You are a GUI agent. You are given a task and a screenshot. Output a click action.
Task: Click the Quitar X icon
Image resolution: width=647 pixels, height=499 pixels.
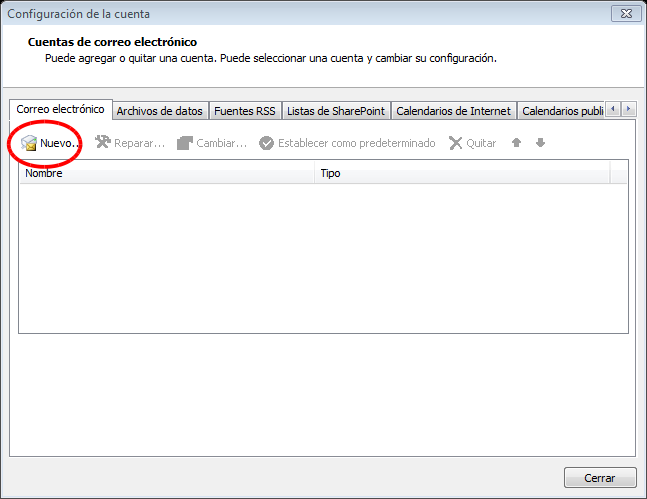tap(456, 143)
